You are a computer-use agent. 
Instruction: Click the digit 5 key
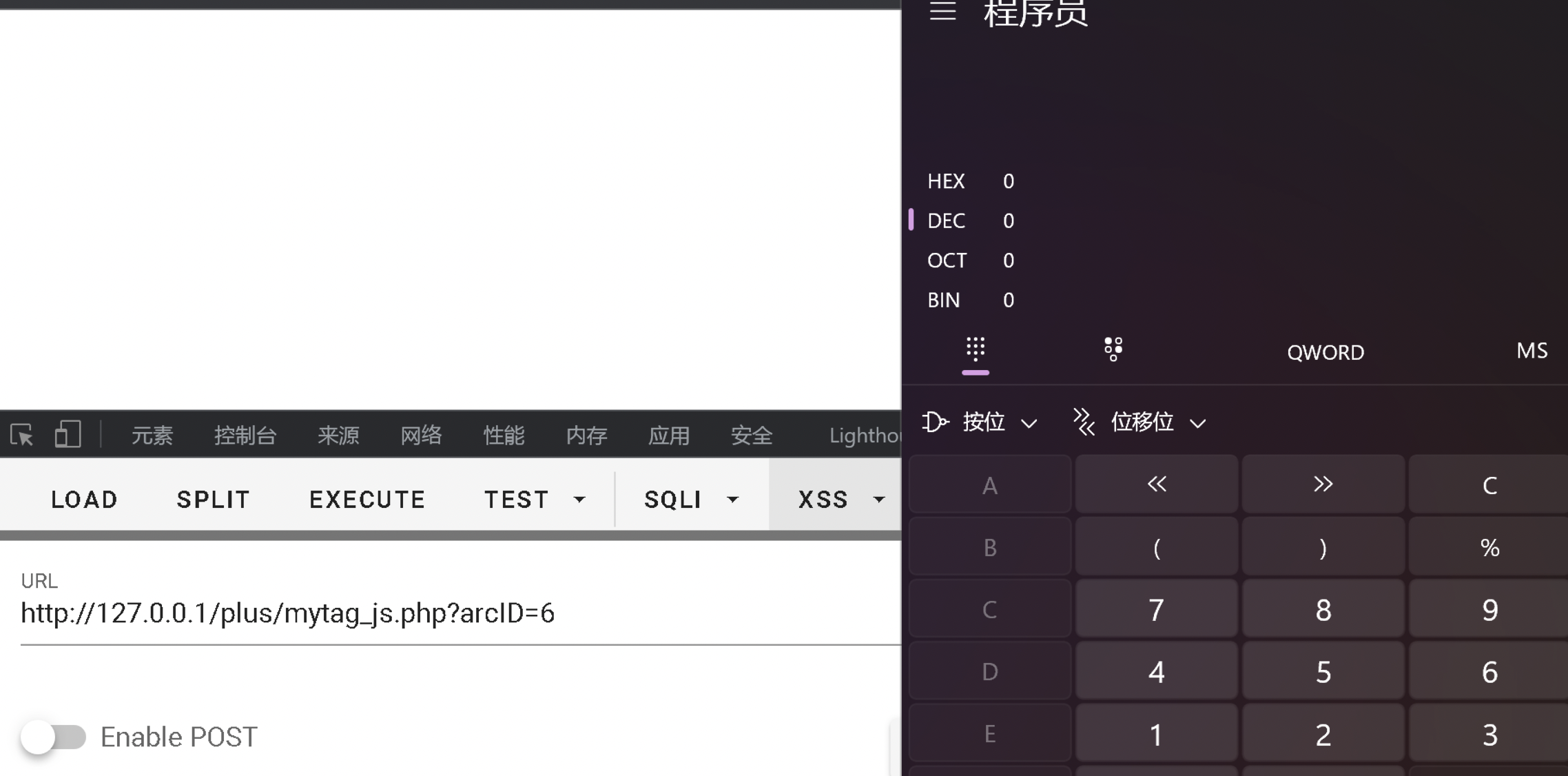1323,671
